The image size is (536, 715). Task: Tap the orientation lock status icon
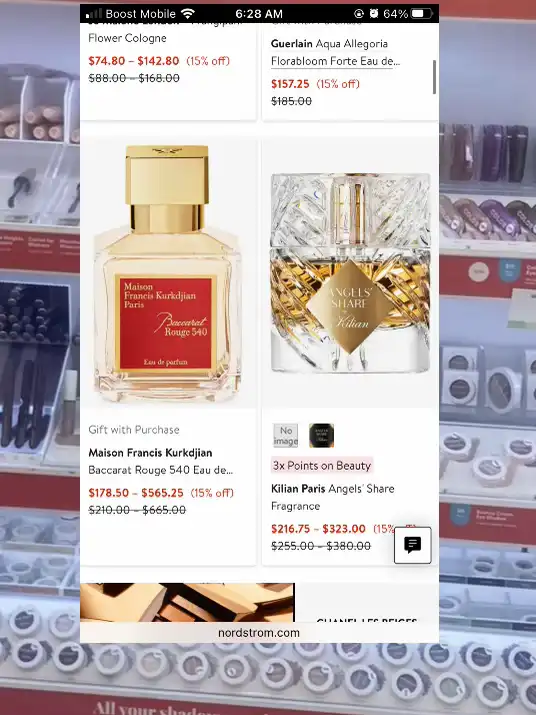[x=359, y=14]
